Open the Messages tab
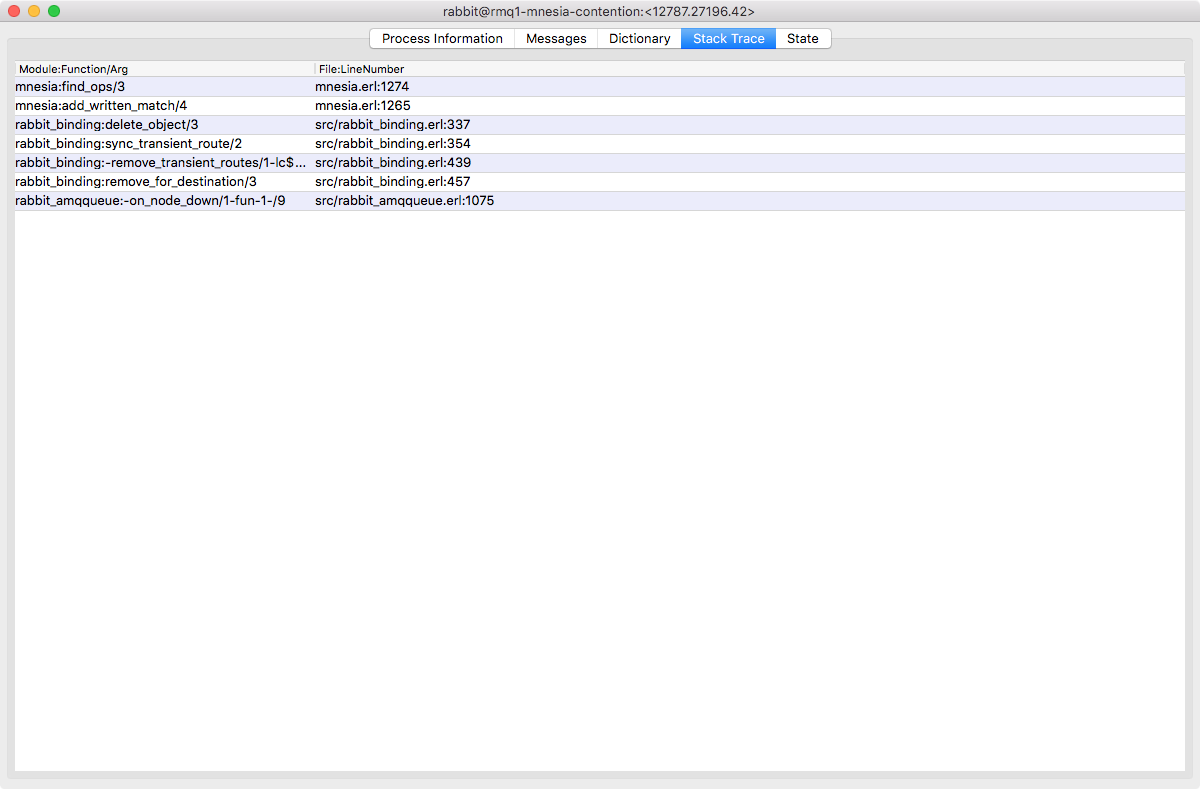Viewport: 1200px width, 789px height. (x=556, y=39)
